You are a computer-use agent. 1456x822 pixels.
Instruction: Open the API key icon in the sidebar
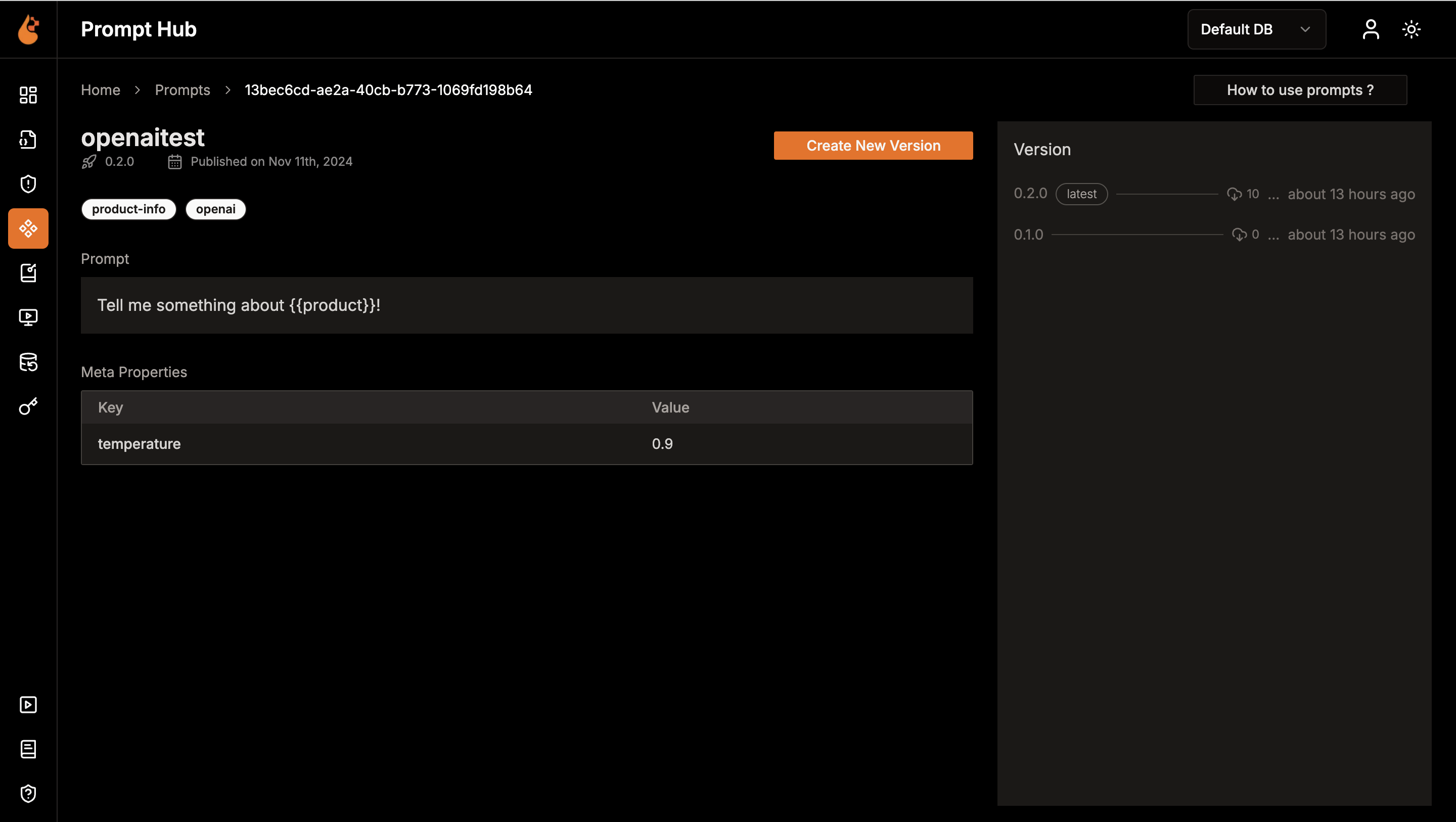[28, 406]
